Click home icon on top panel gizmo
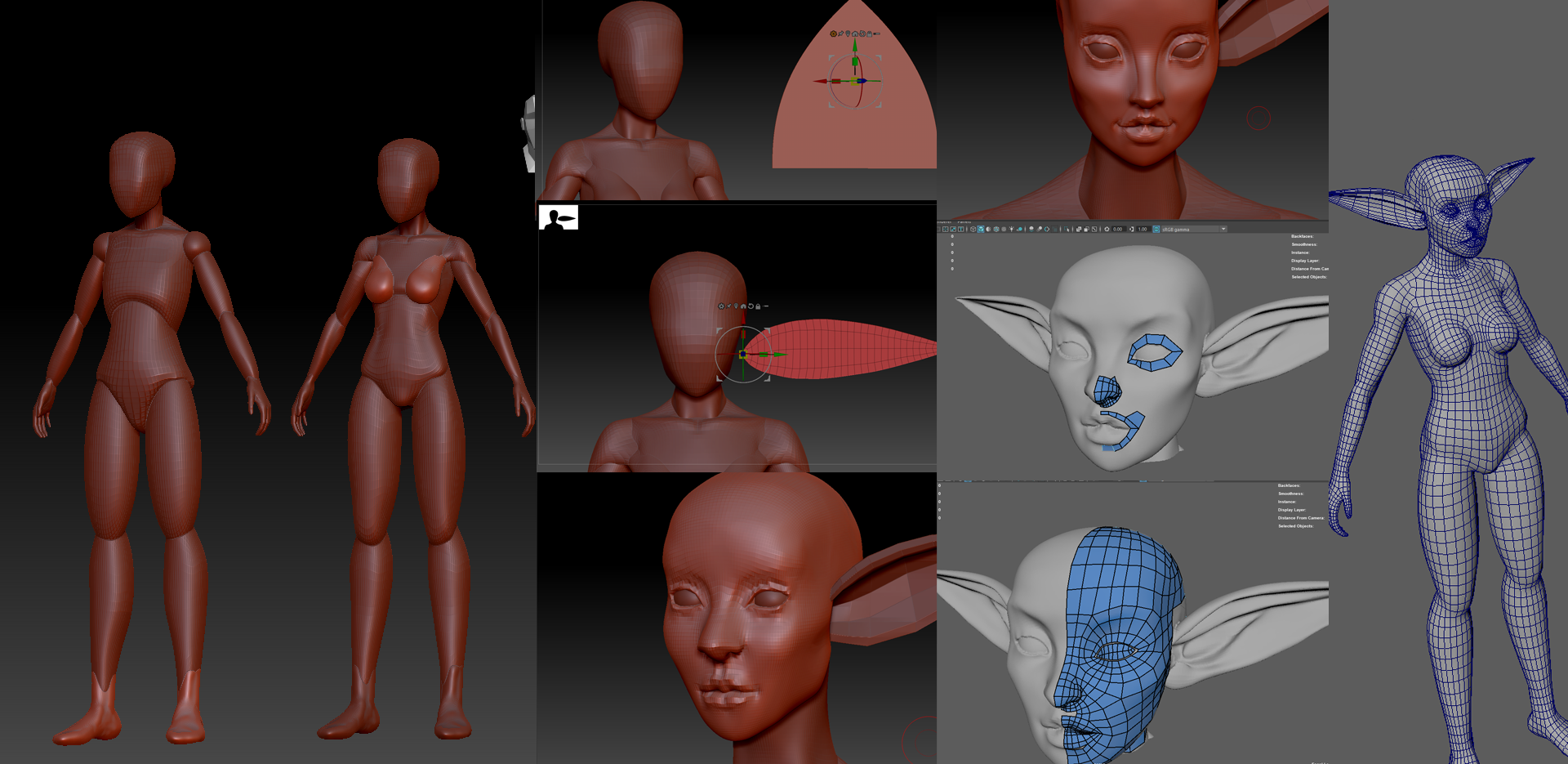Viewport: 1568px width, 764px height. (855, 34)
